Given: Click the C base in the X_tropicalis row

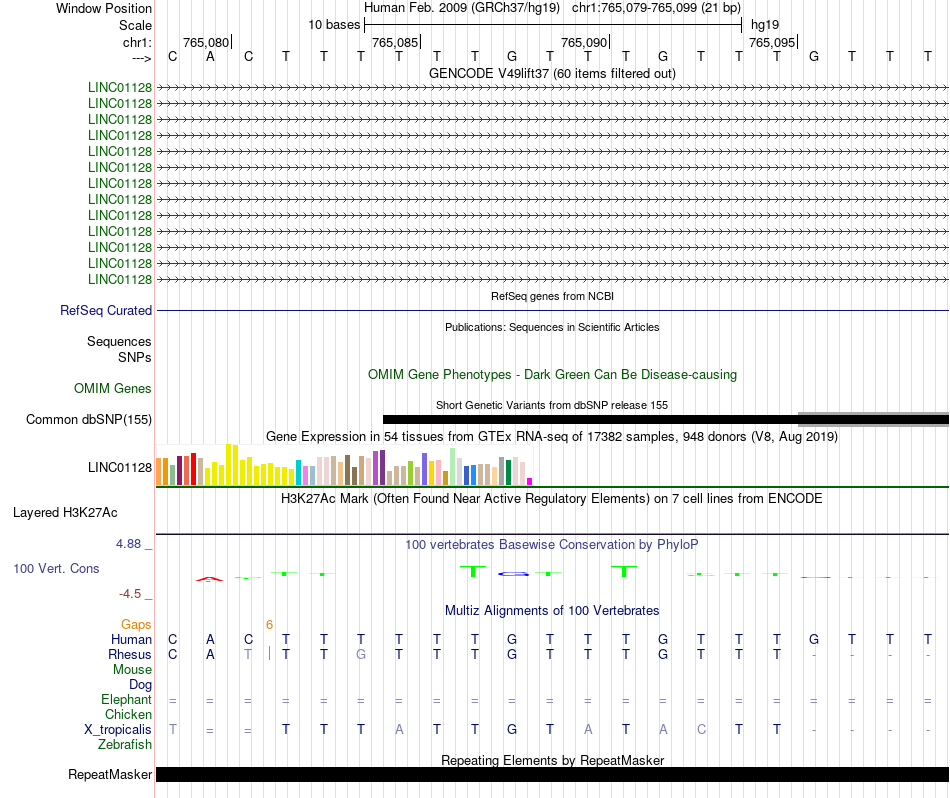Looking at the screenshot, I should [x=701, y=730].
